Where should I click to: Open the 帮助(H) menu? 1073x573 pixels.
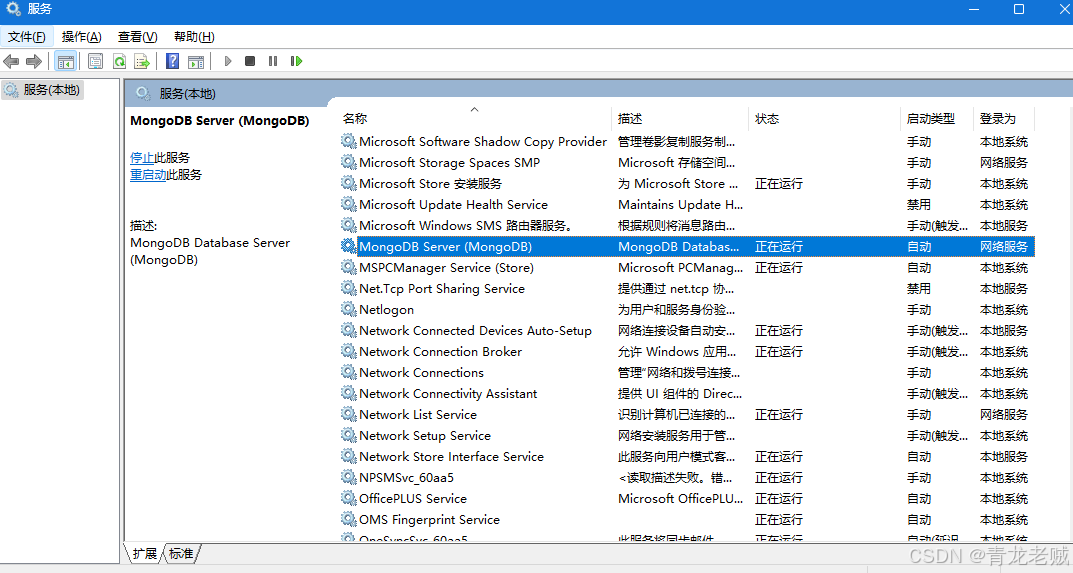[194, 37]
